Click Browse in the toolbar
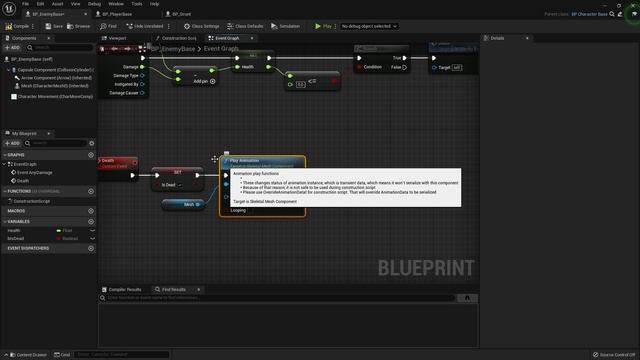640x360 pixels. coord(78,26)
